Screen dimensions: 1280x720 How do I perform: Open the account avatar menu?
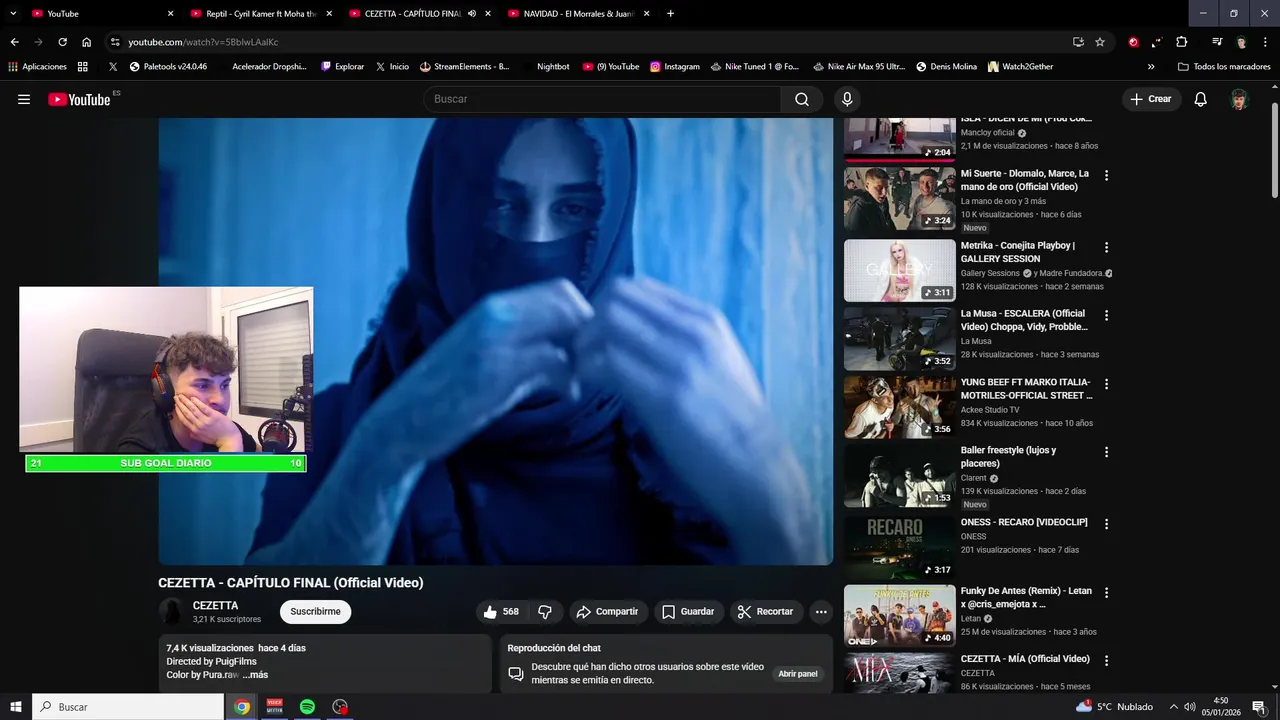(1239, 99)
